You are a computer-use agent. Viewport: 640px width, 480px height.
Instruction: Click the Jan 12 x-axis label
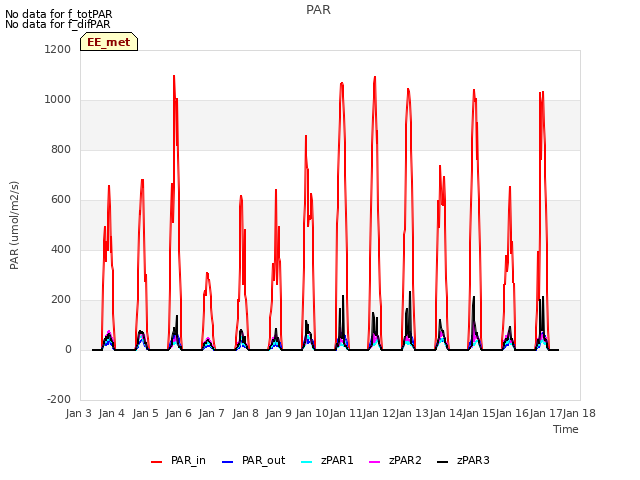click(379, 413)
